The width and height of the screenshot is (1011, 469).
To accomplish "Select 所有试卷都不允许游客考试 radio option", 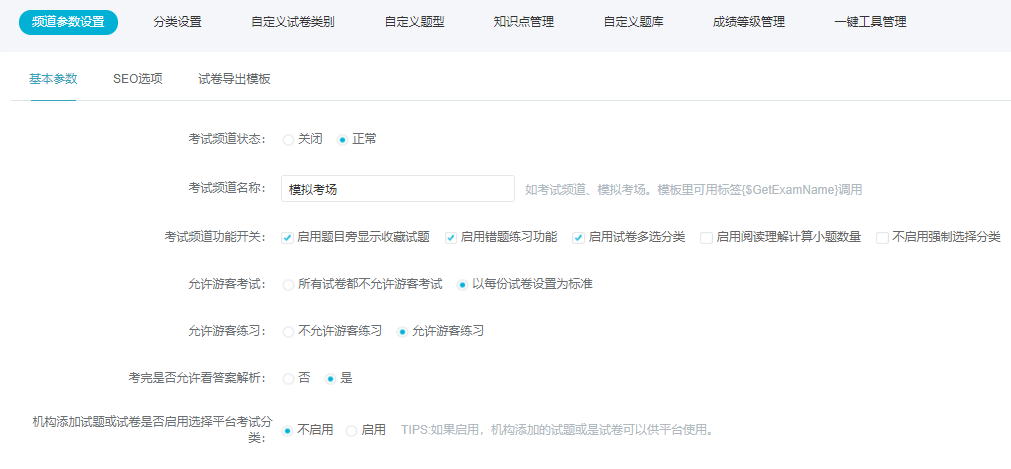I will [288, 285].
